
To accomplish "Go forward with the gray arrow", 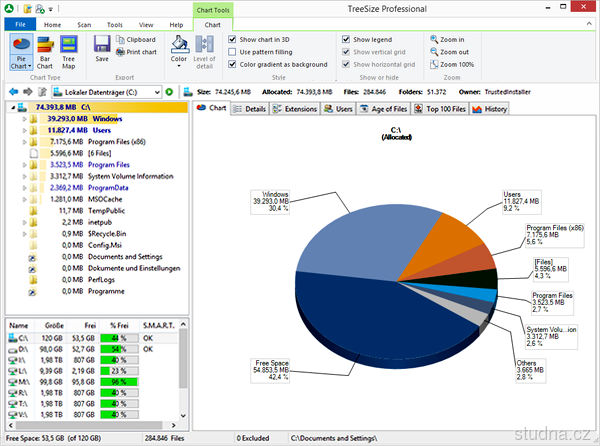I will (28, 92).
